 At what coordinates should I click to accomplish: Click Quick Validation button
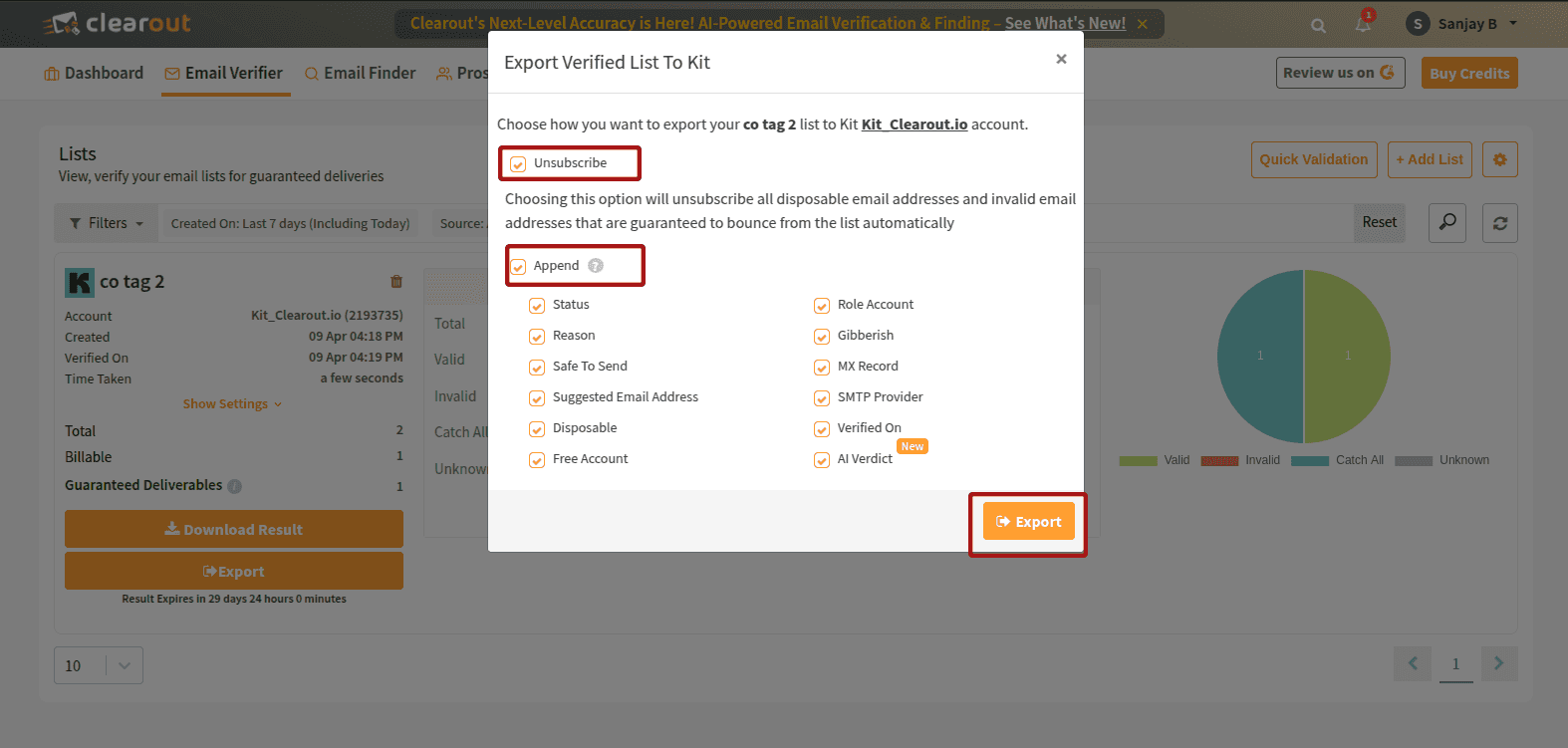[1314, 159]
